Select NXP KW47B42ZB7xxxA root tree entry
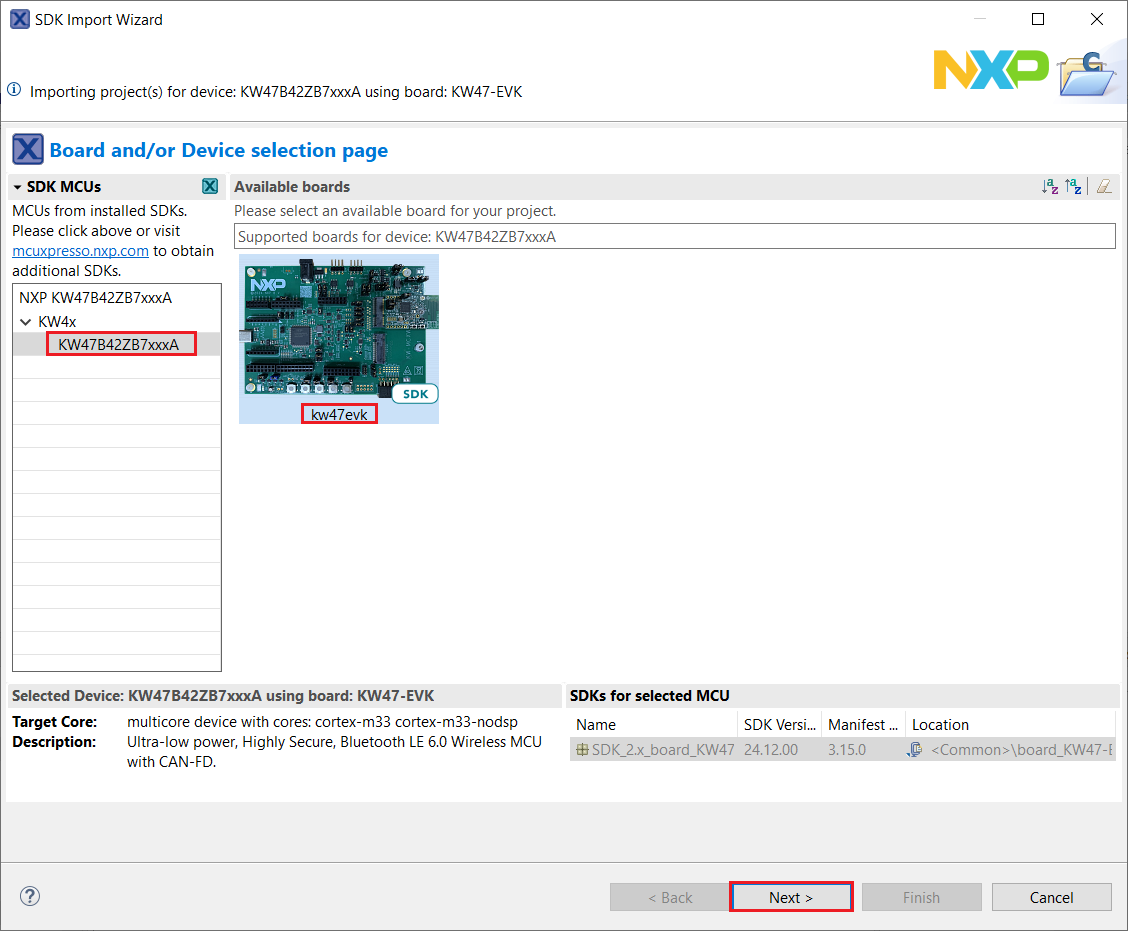The width and height of the screenshot is (1128, 931). click(x=95, y=298)
